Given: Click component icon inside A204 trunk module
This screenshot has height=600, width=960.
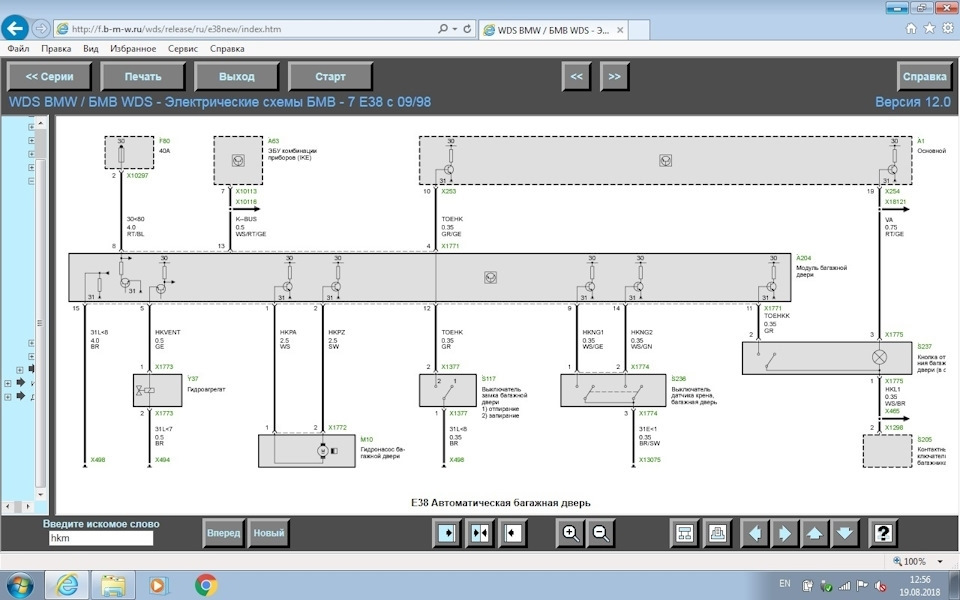Looking at the screenshot, I should click(490, 277).
